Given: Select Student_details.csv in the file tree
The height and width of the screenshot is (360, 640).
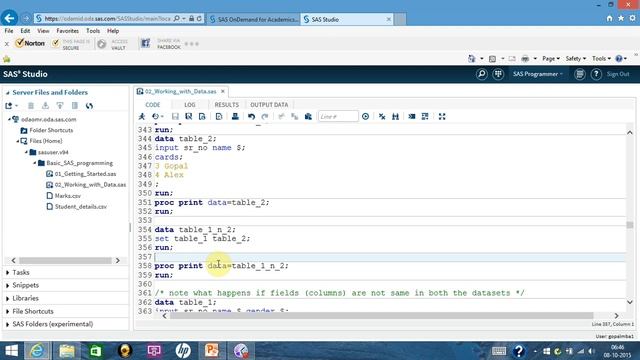Looking at the screenshot, I should pyautogui.click(x=81, y=207).
